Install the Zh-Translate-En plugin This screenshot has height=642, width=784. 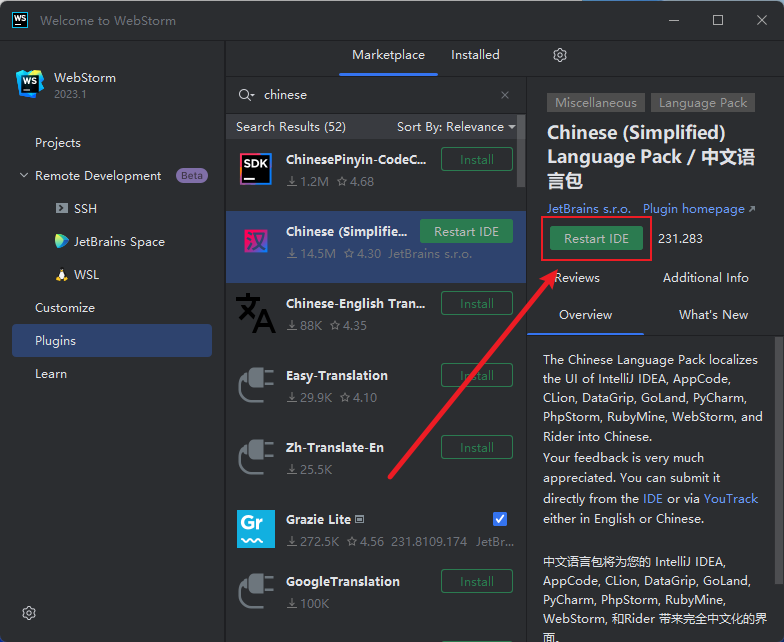coord(477,448)
